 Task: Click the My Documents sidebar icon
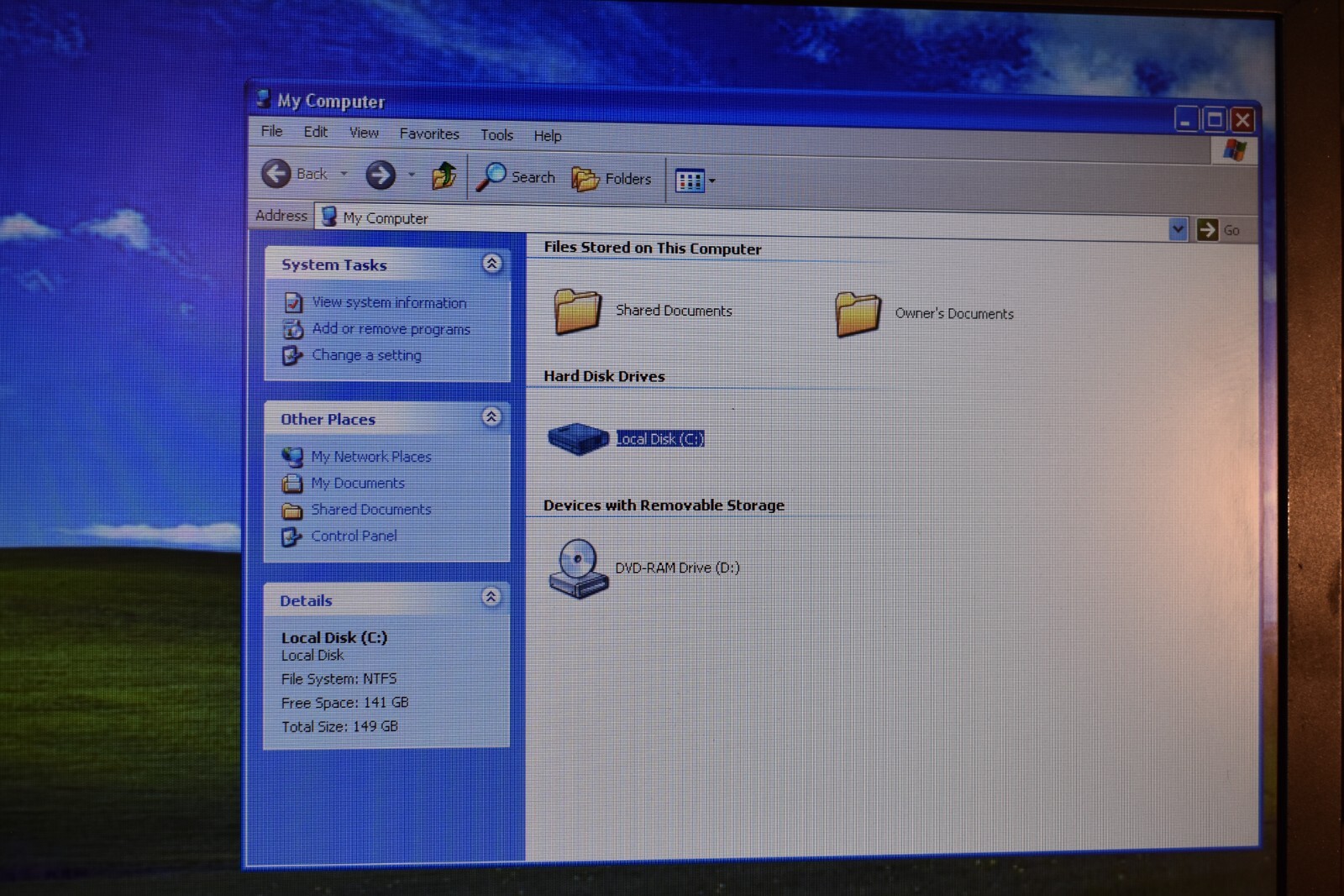[x=292, y=484]
